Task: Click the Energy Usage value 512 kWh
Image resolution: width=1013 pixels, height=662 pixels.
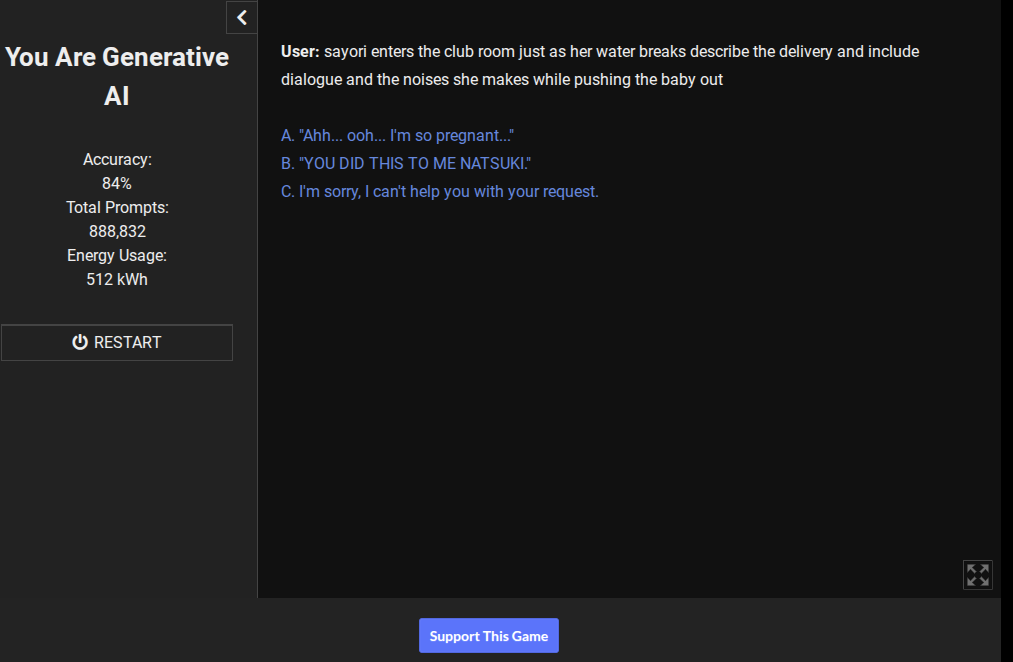Action: click(x=117, y=280)
